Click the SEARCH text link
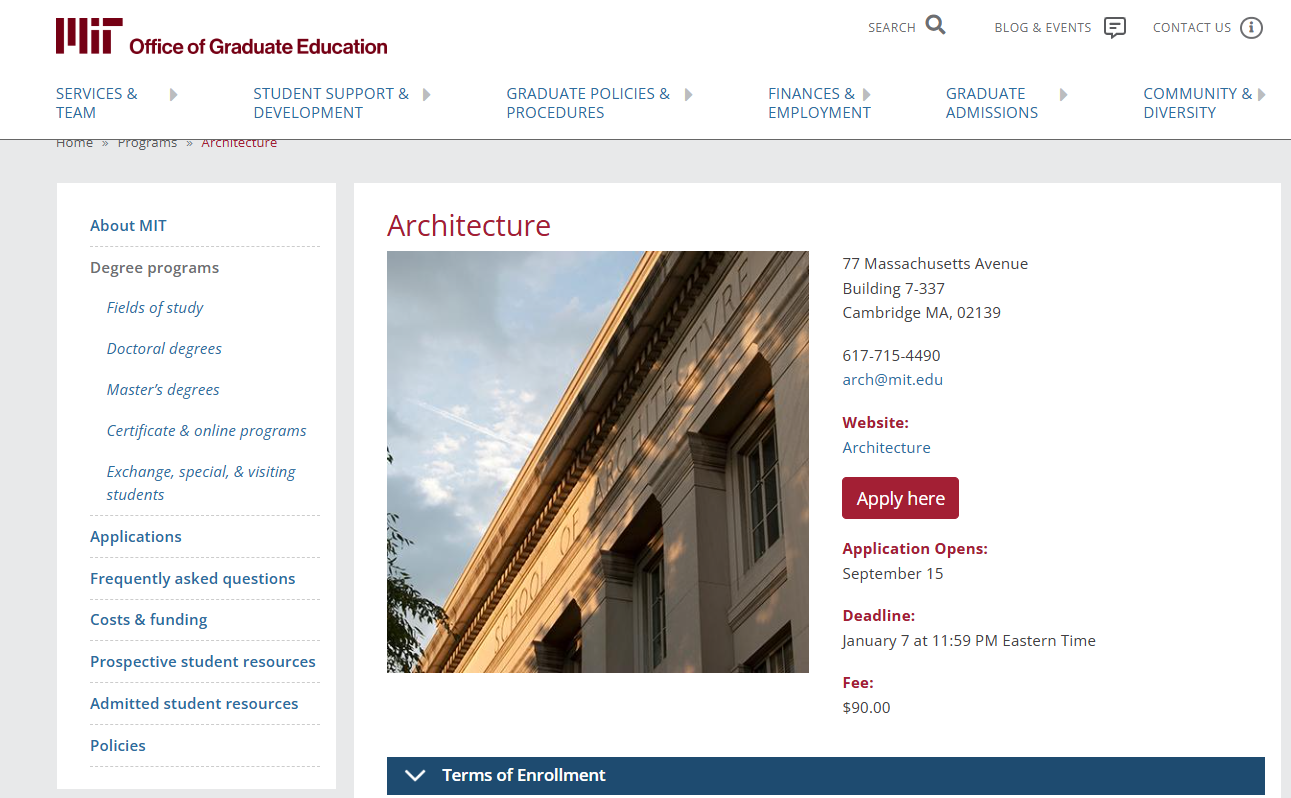Image resolution: width=1291 pixels, height=798 pixels. coord(892,28)
